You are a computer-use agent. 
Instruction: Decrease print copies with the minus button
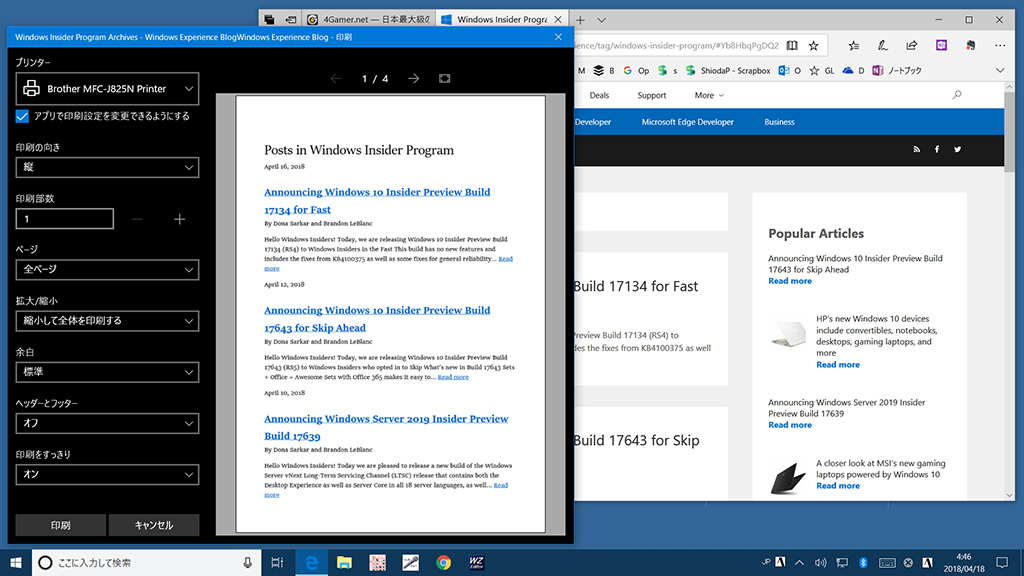click(137, 219)
